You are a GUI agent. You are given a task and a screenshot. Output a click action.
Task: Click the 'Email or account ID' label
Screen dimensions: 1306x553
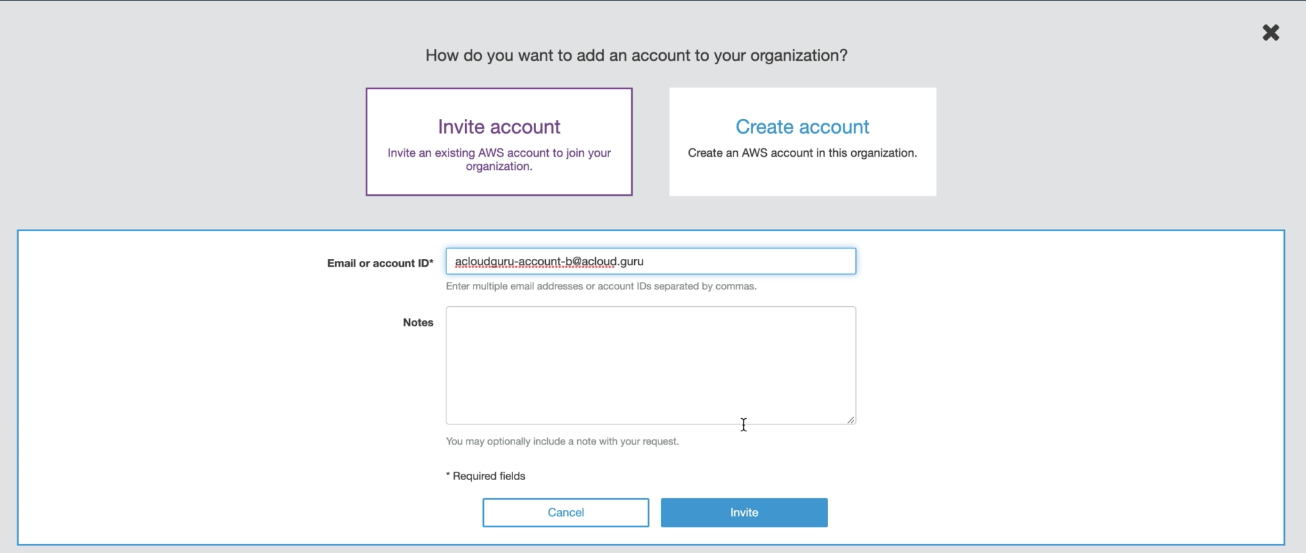(x=380, y=263)
